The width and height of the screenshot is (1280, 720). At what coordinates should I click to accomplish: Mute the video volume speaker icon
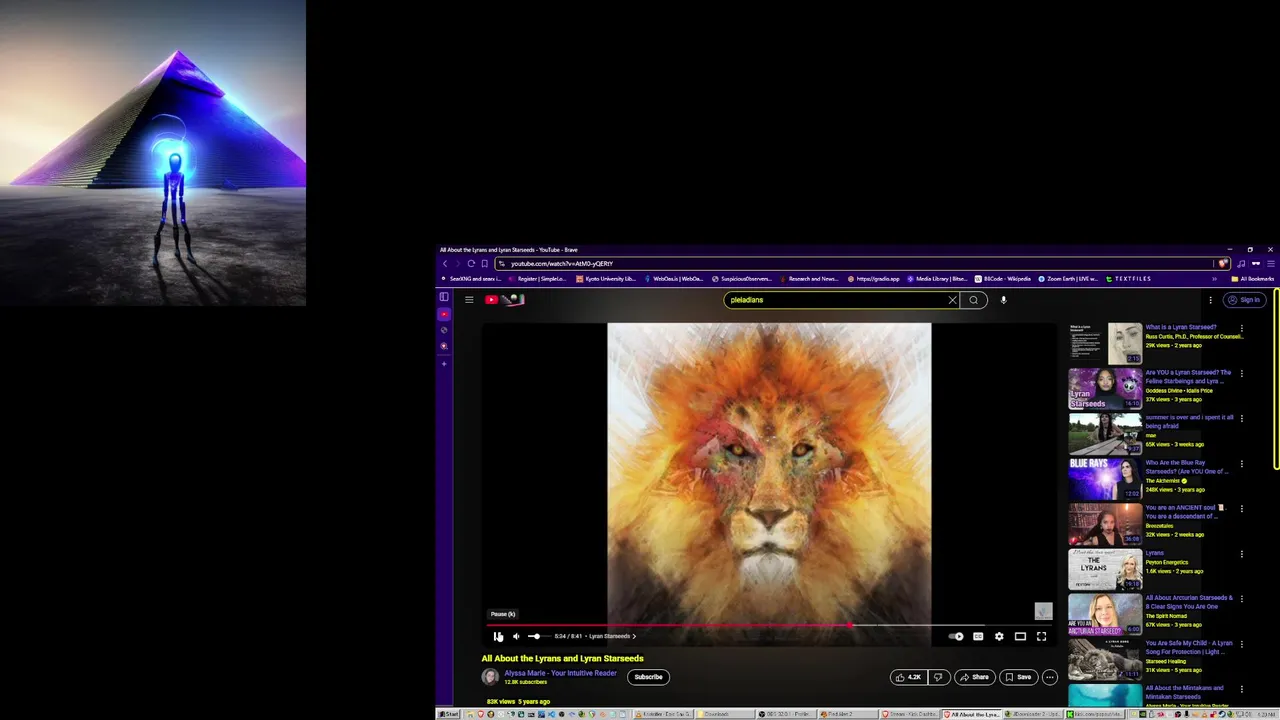516,636
